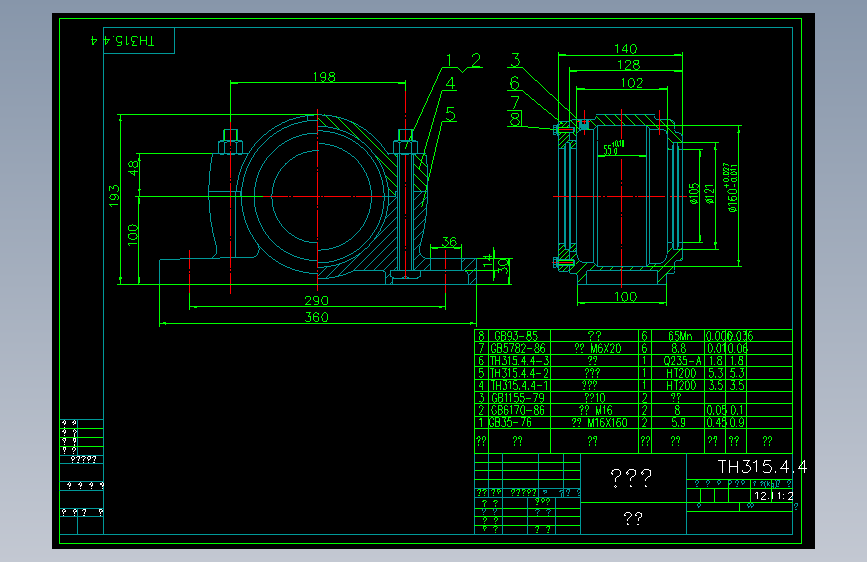The image size is (867, 562).
Task: Click the 290 hole spacing dimension
Action: coord(316,300)
